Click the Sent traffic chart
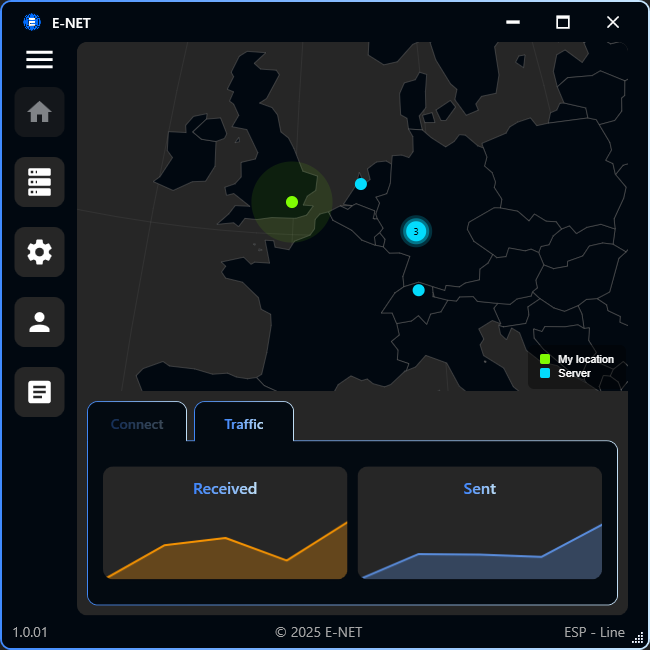 [480, 523]
